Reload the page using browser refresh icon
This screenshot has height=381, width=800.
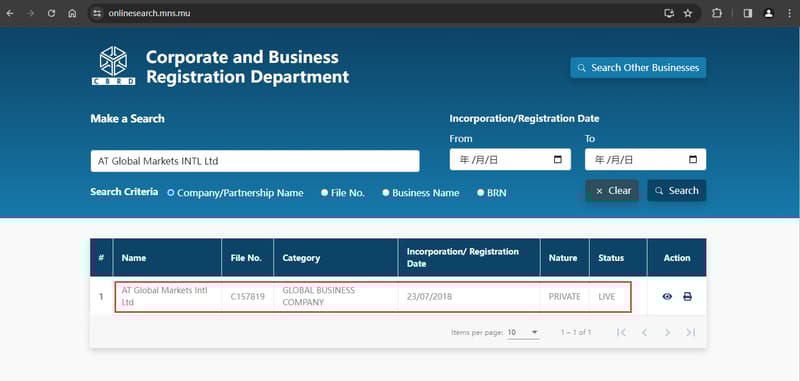(51, 13)
